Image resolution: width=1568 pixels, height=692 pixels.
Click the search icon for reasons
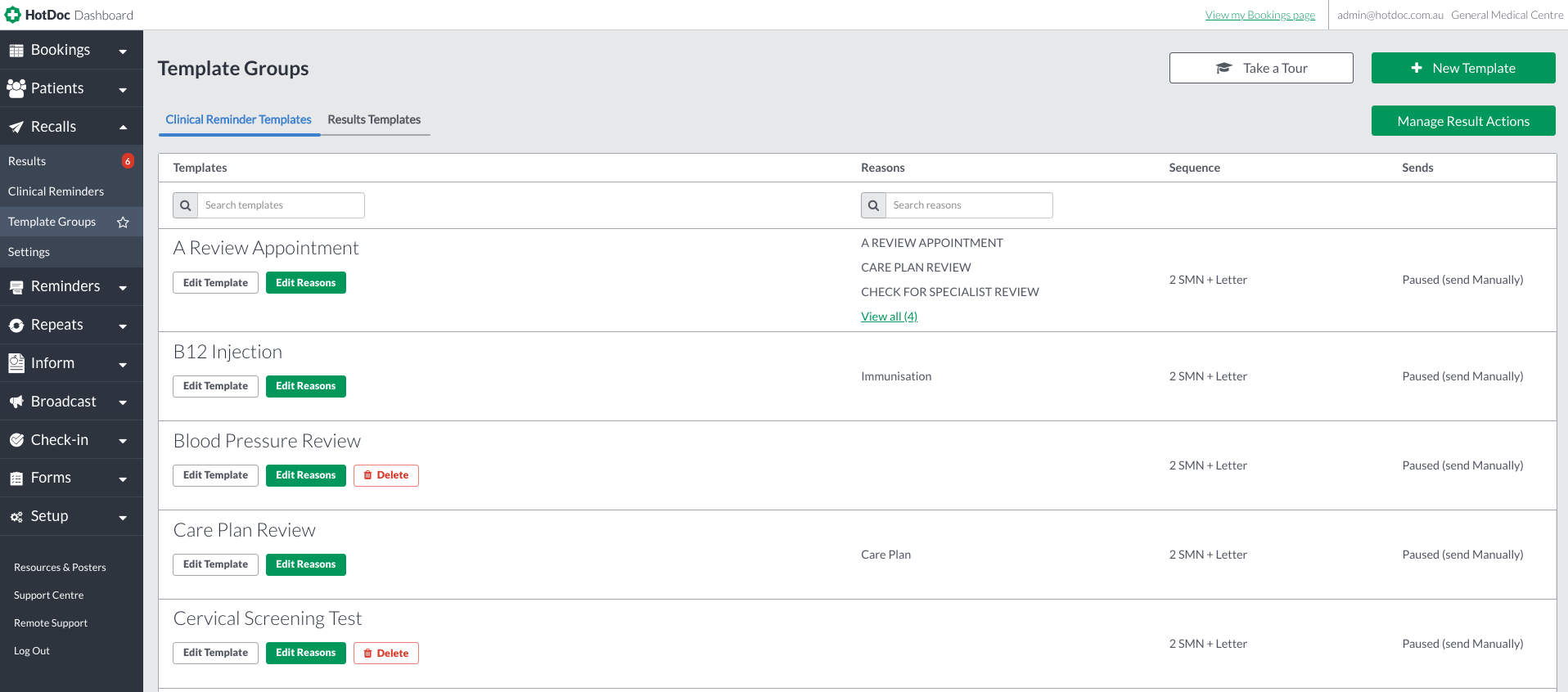(x=873, y=205)
